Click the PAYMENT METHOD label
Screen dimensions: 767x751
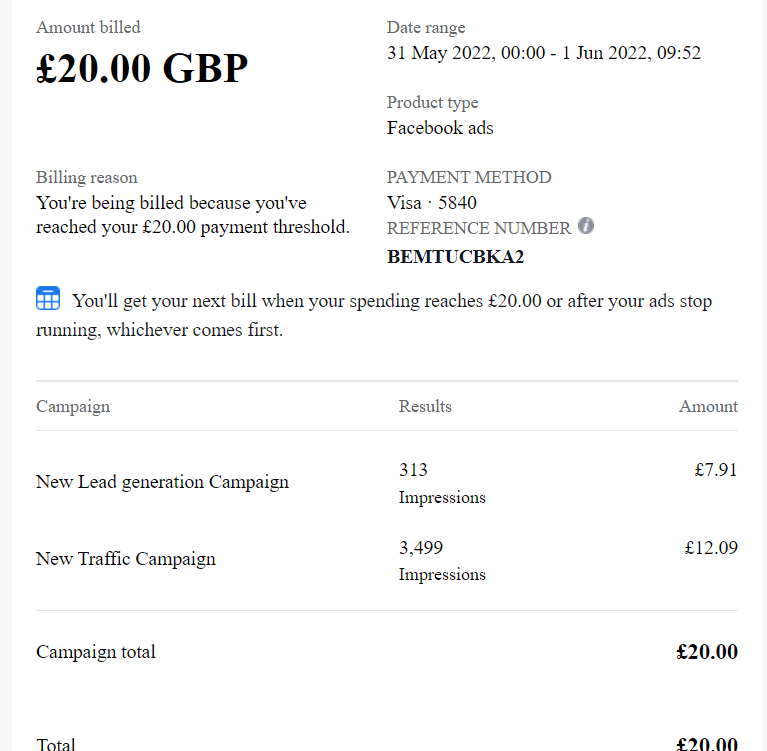(469, 177)
